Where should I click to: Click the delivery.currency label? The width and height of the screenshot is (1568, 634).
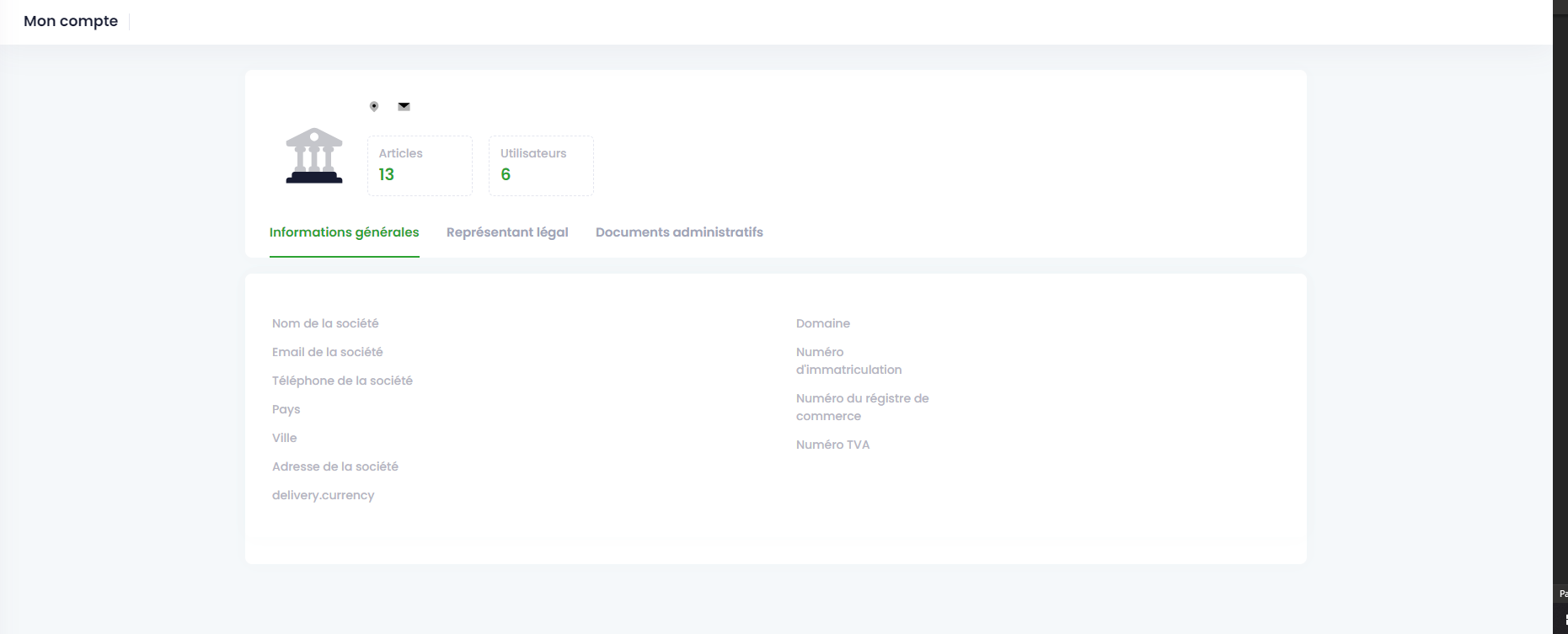tap(323, 495)
